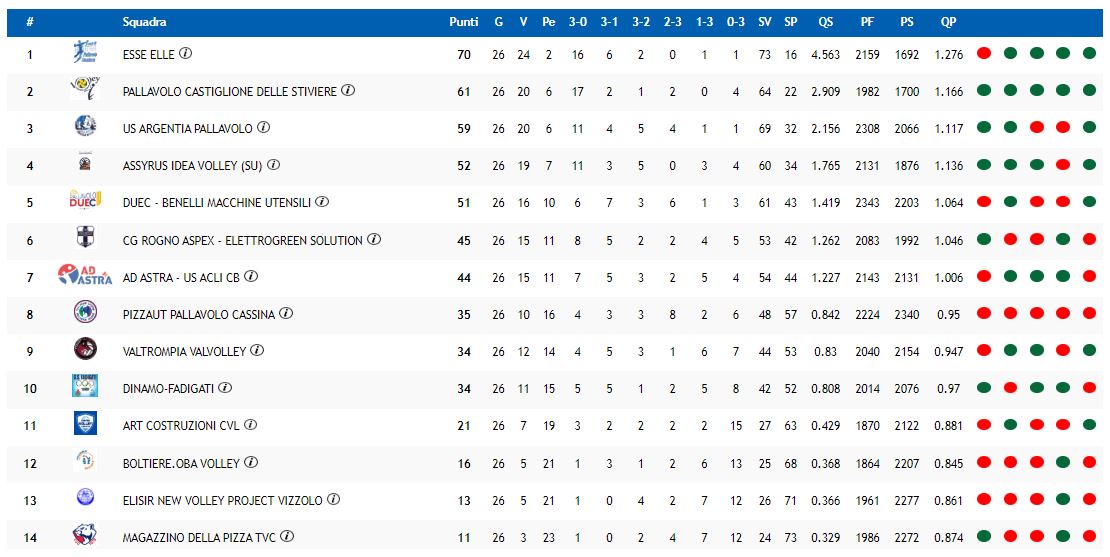Screen dimensions: 1110x557
Task: Click ESSE ELLE's first red result dot
Action: (984, 52)
